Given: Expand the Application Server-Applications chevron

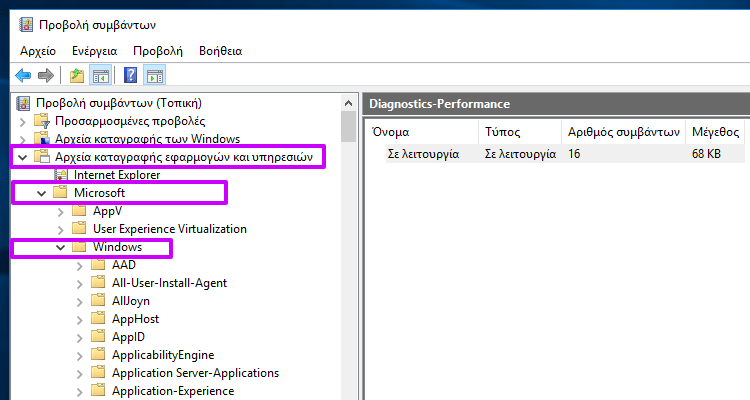Looking at the screenshot, I should coord(79,374).
